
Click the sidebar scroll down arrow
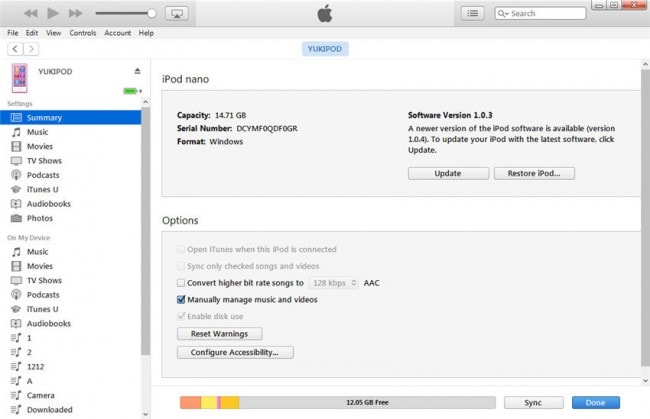click(x=146, y=414)
